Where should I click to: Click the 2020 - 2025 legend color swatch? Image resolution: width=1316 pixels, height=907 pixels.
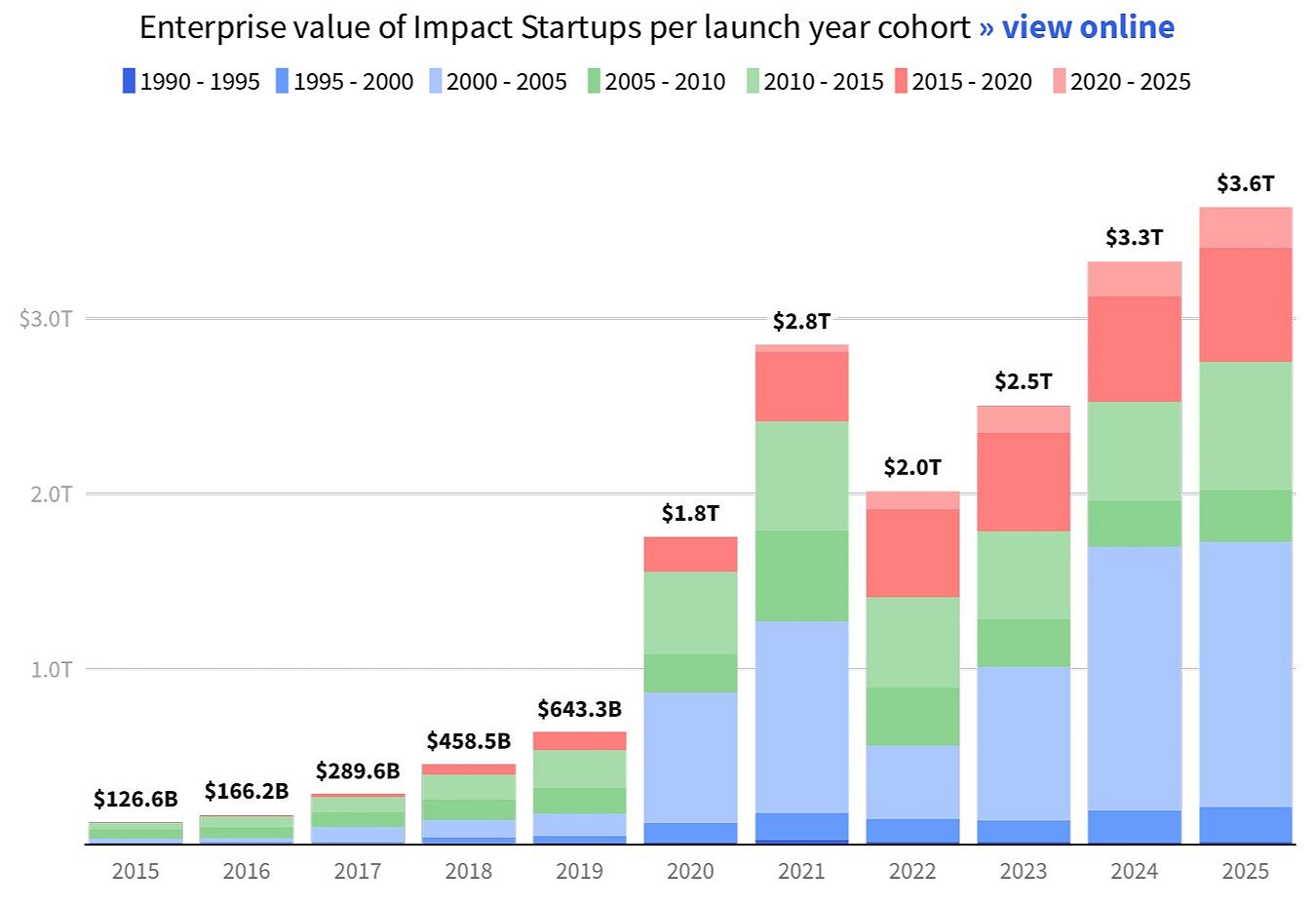tap(1059, 81)
